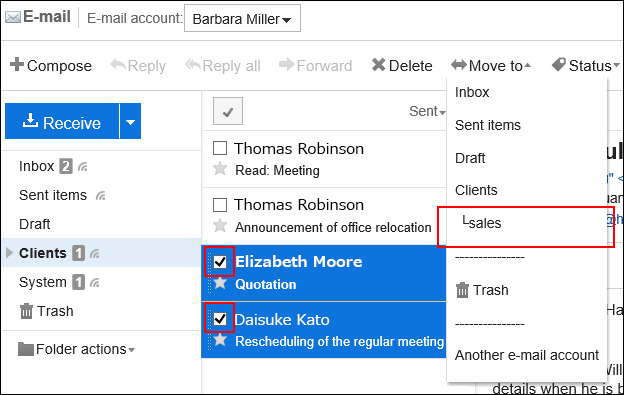Click the Compose button
Viewport: 624px width, 395px height.
51,65
